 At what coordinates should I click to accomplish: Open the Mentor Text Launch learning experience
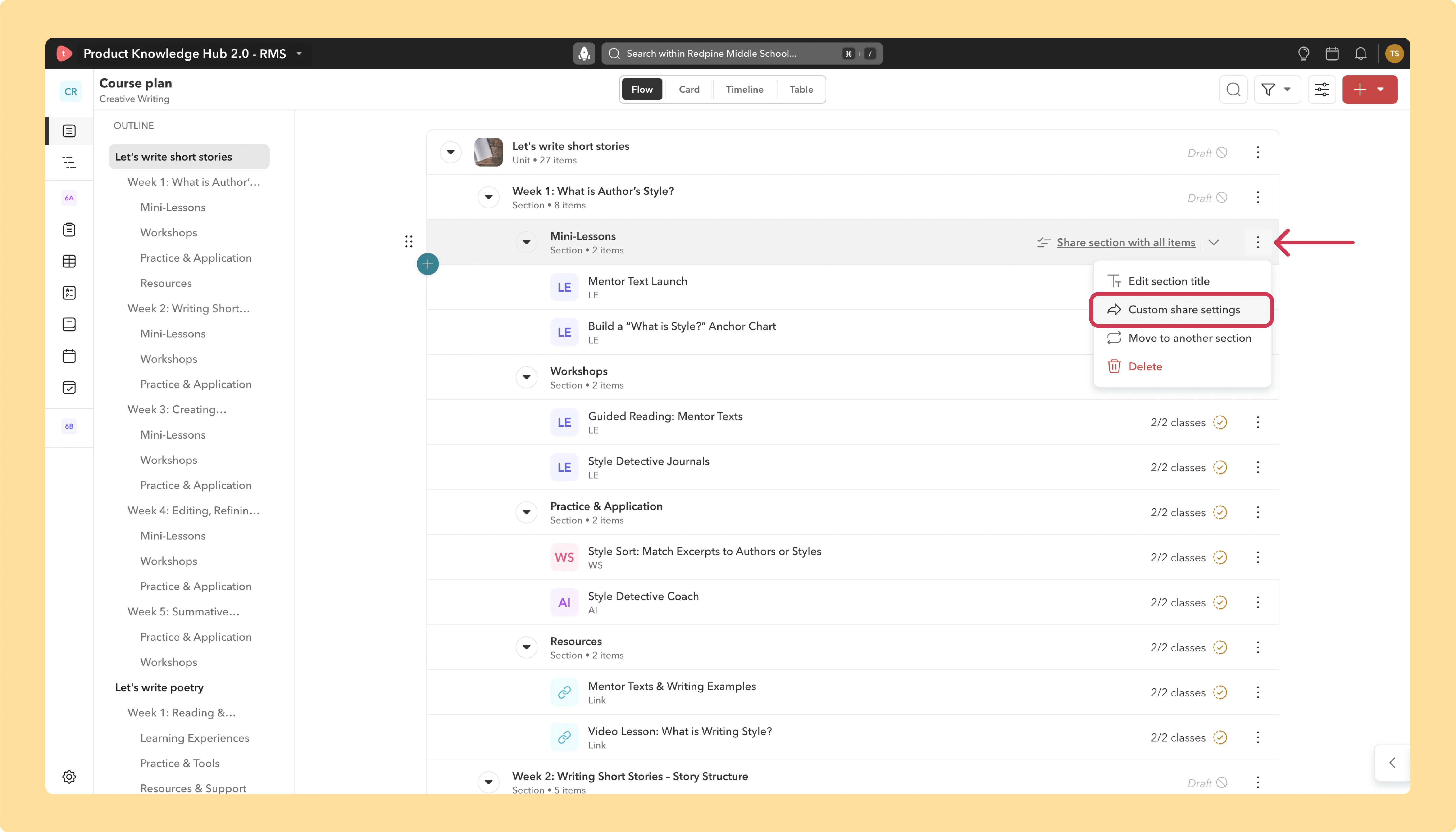[x=637, y=281]
